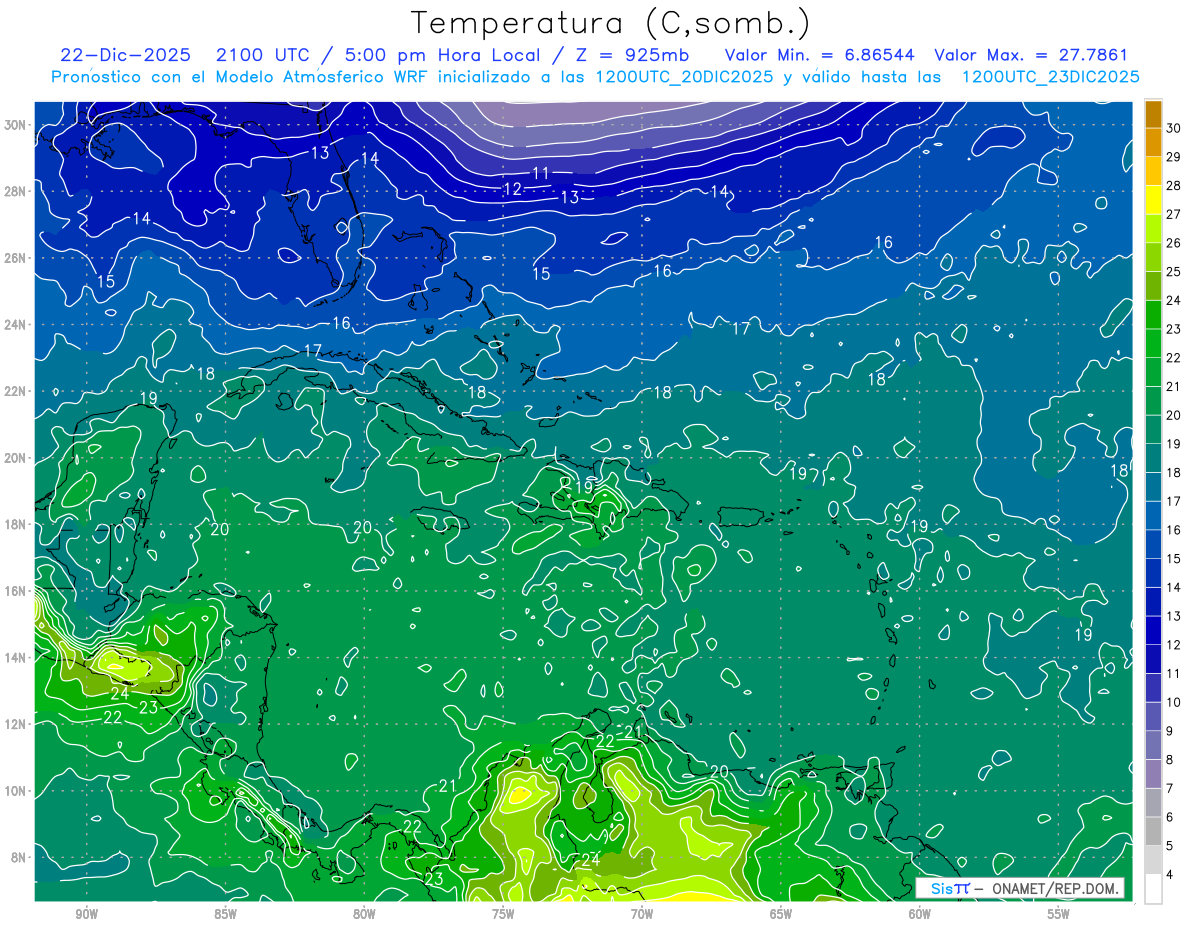Click the '75W' longitude axis label
The width and height of the screenshot is (1200, 927).
503,914
